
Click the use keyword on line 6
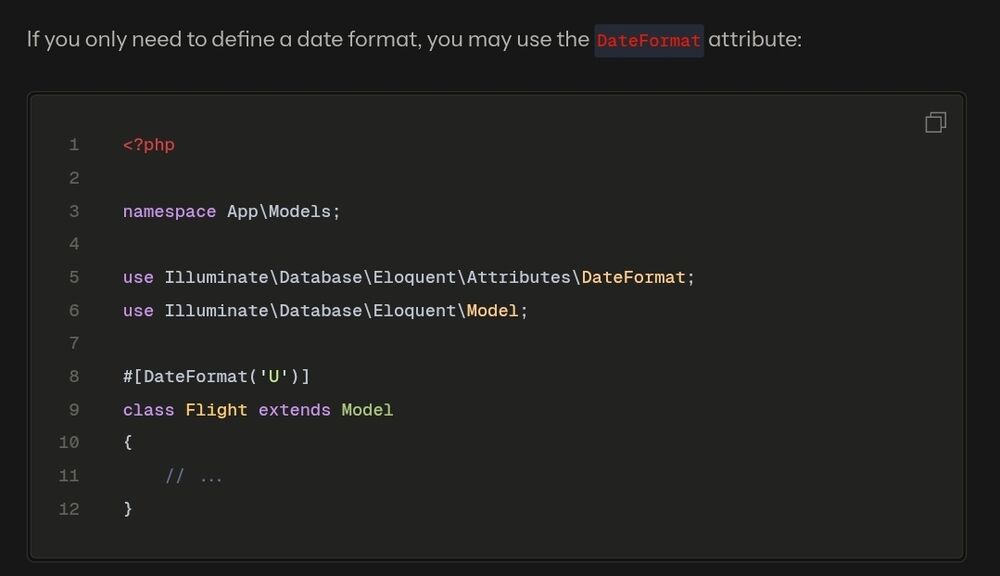coord(138,311)
